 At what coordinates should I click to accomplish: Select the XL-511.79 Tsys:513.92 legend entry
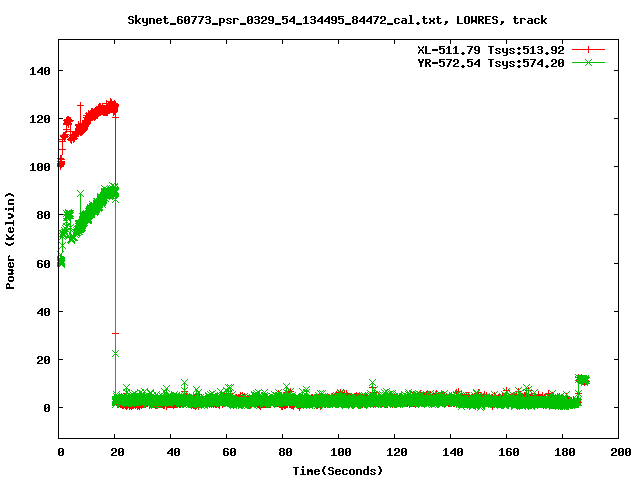(491, 50)
